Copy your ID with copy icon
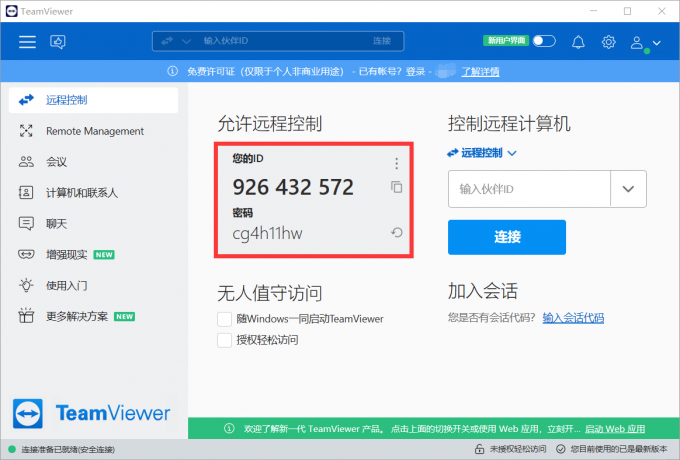 click(397, 187)
